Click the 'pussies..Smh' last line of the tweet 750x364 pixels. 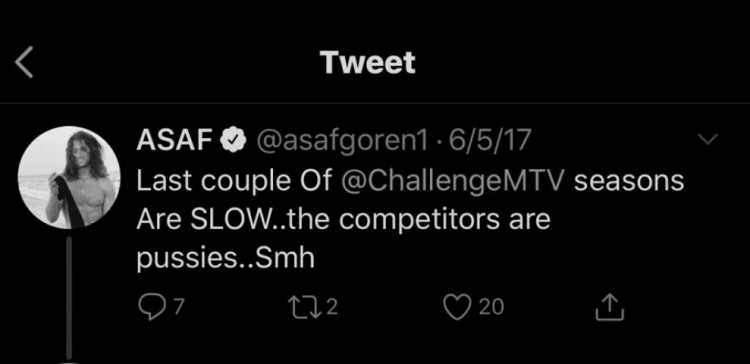click(x=225, y=259)
